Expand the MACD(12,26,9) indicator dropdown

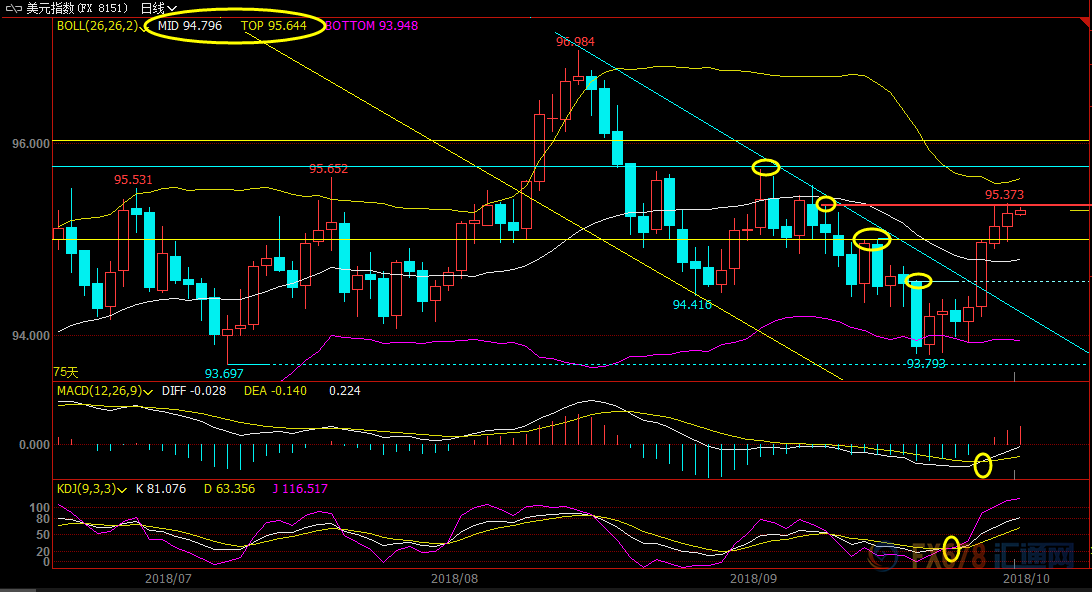(147, 392)
